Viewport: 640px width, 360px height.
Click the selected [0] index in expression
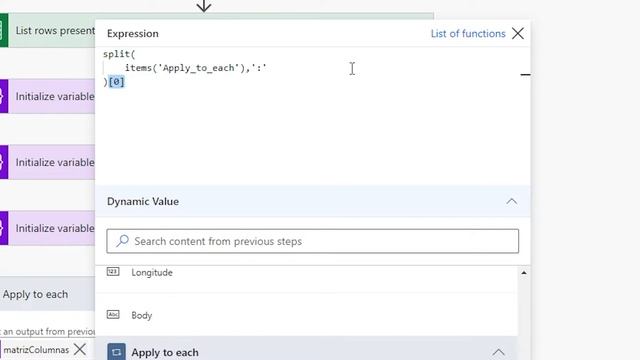[117, 82]
